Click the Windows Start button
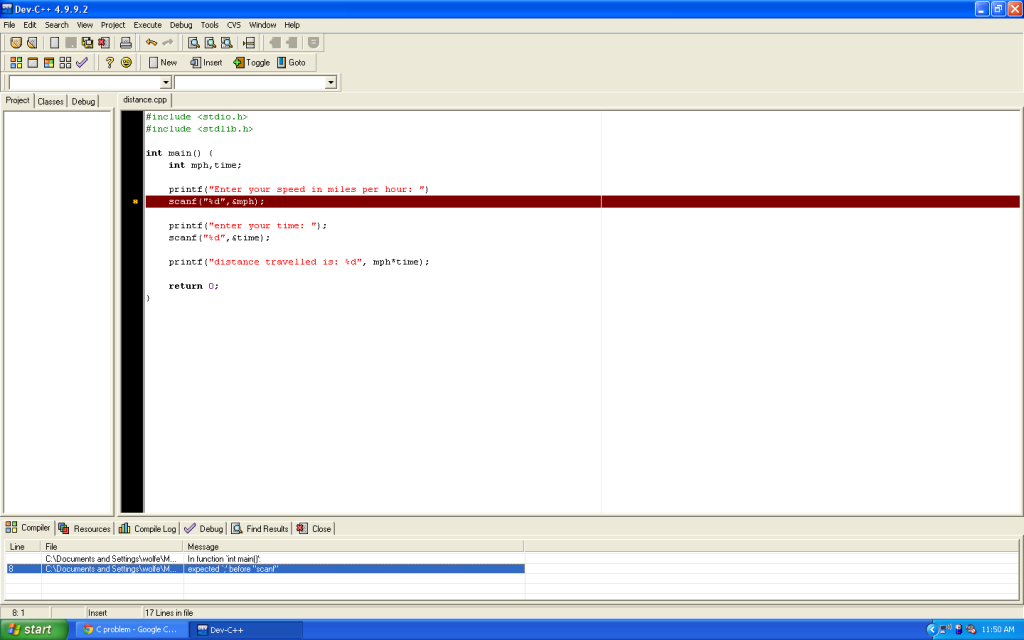Viewport: 1024px width, 640px height. point(34,629)
